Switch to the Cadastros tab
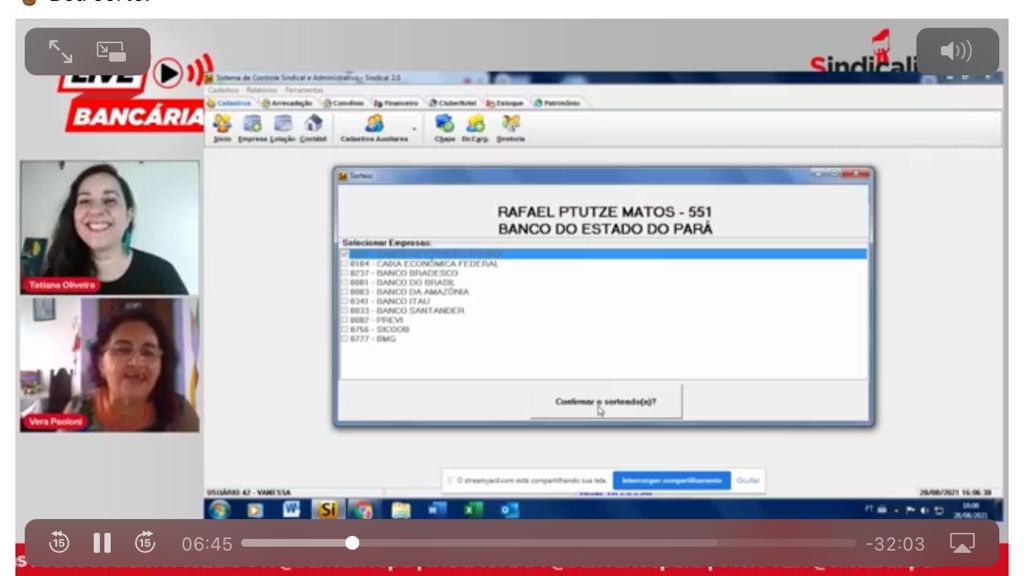Screen dimensions: 1024x576 tap(230, 103)
